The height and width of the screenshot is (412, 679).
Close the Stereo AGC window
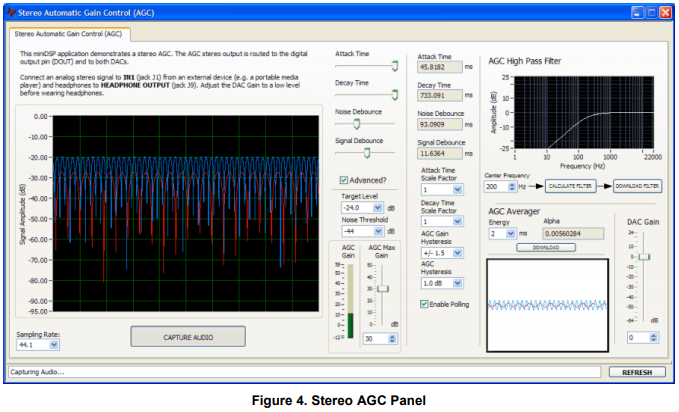click(665, 13)
